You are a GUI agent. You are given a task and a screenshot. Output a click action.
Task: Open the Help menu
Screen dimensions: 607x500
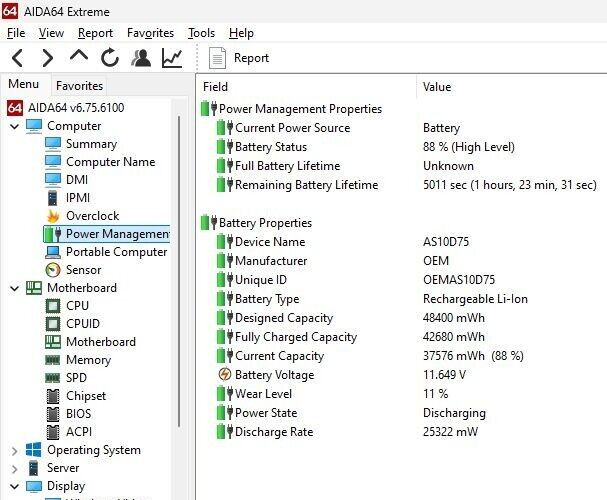pyautogui.click(x=241, y=33)
